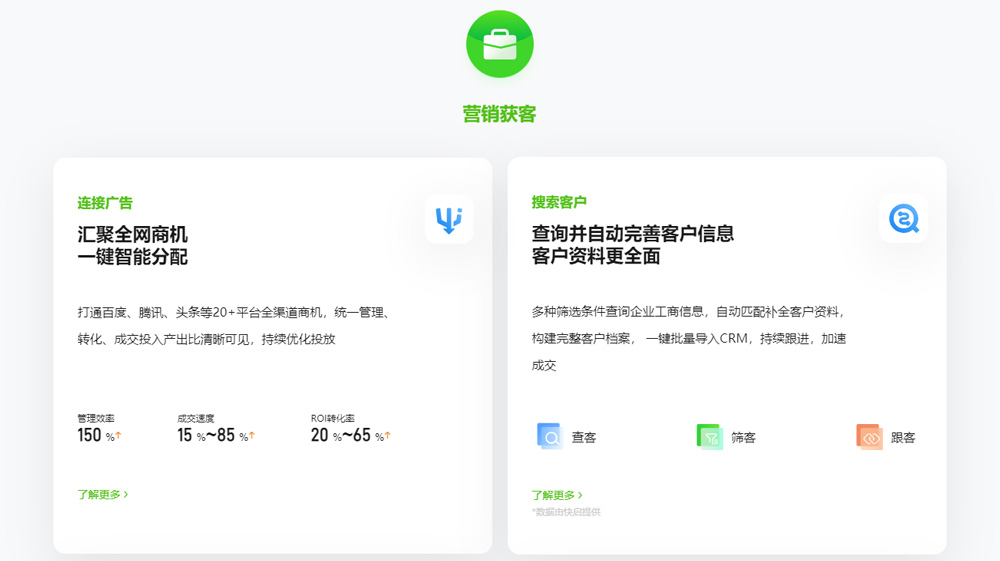Viewport: 1000px width, 561px height.
Task: Click the 查询并自动完善客户信息 heading
Action: tap(633, 233)
